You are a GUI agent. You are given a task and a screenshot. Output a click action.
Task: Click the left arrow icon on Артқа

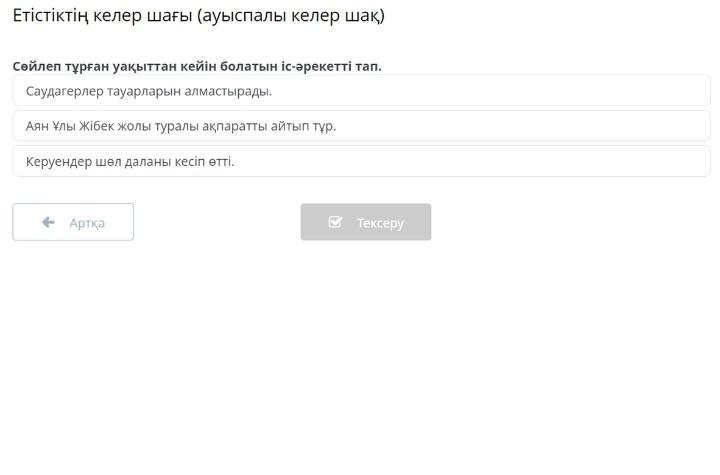[48, 222]
